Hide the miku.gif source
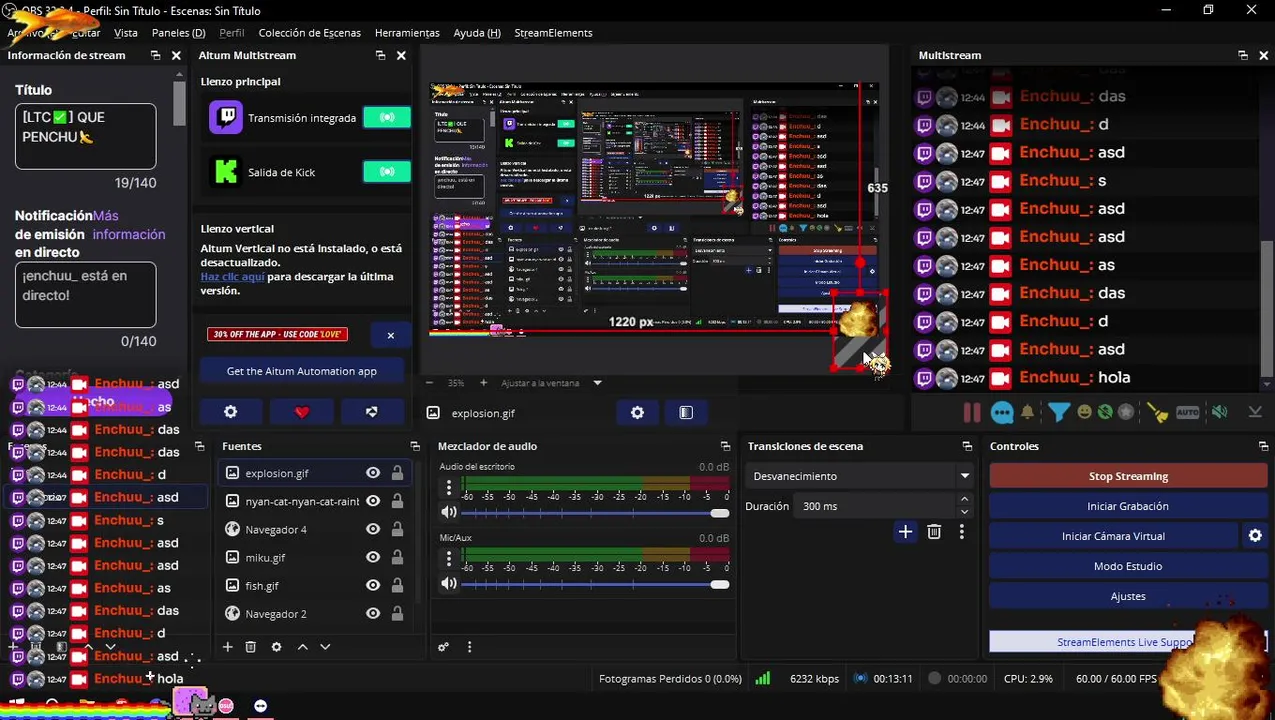 (x=373, y=557)
